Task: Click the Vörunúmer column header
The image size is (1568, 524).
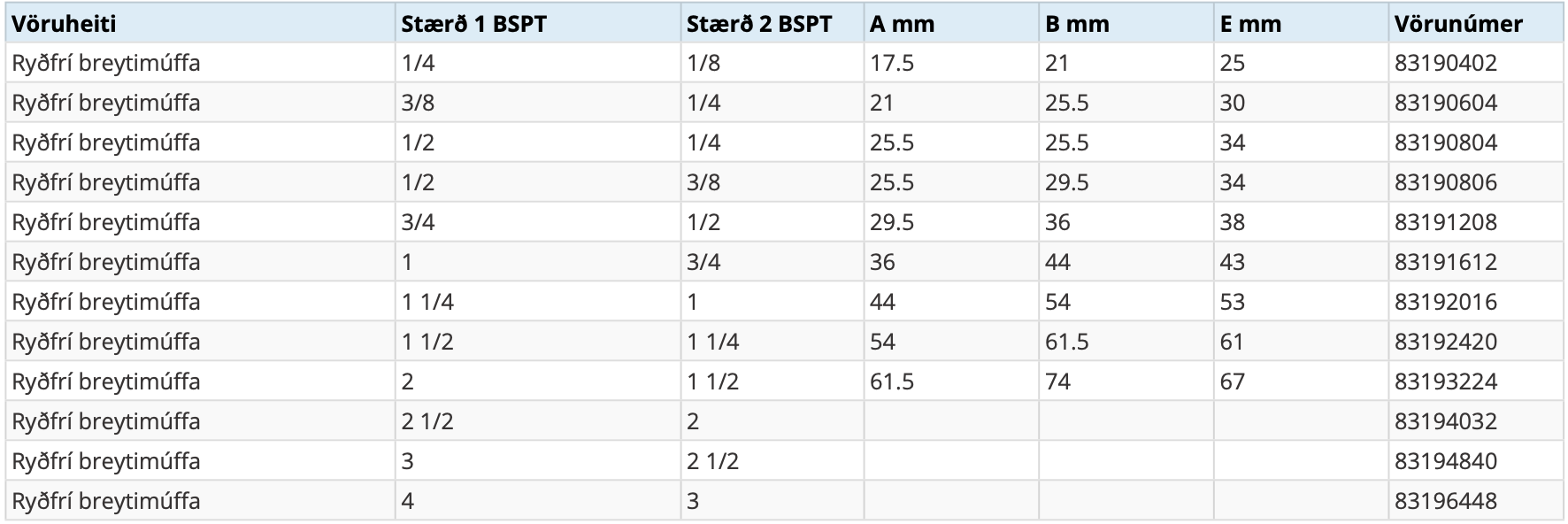Action: [x=1458, y=24]
